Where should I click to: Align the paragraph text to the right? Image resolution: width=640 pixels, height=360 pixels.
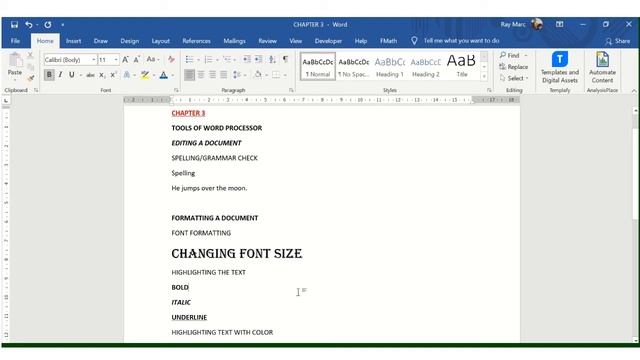pyautogui.click(x=212, y=75)
